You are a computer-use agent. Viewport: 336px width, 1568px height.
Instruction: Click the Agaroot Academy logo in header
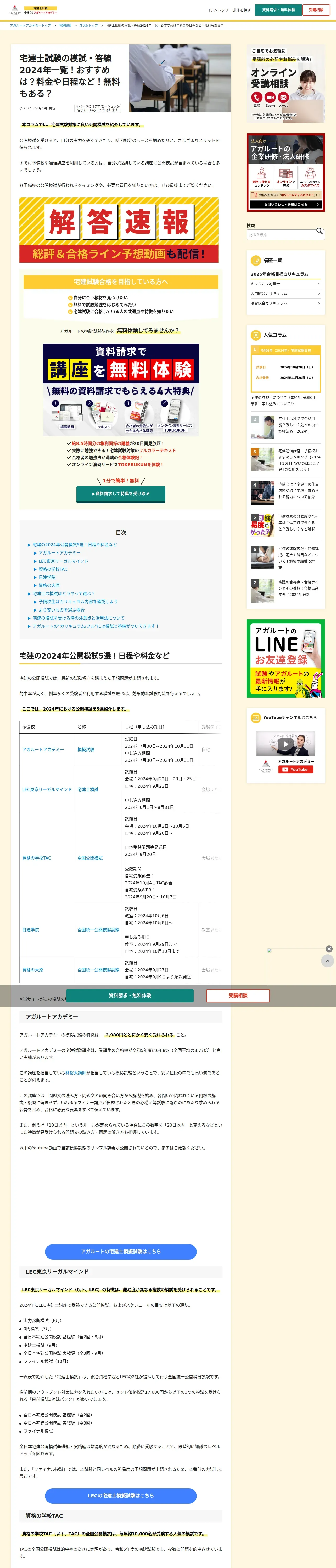pyautogui.click(x=15, y=10)
